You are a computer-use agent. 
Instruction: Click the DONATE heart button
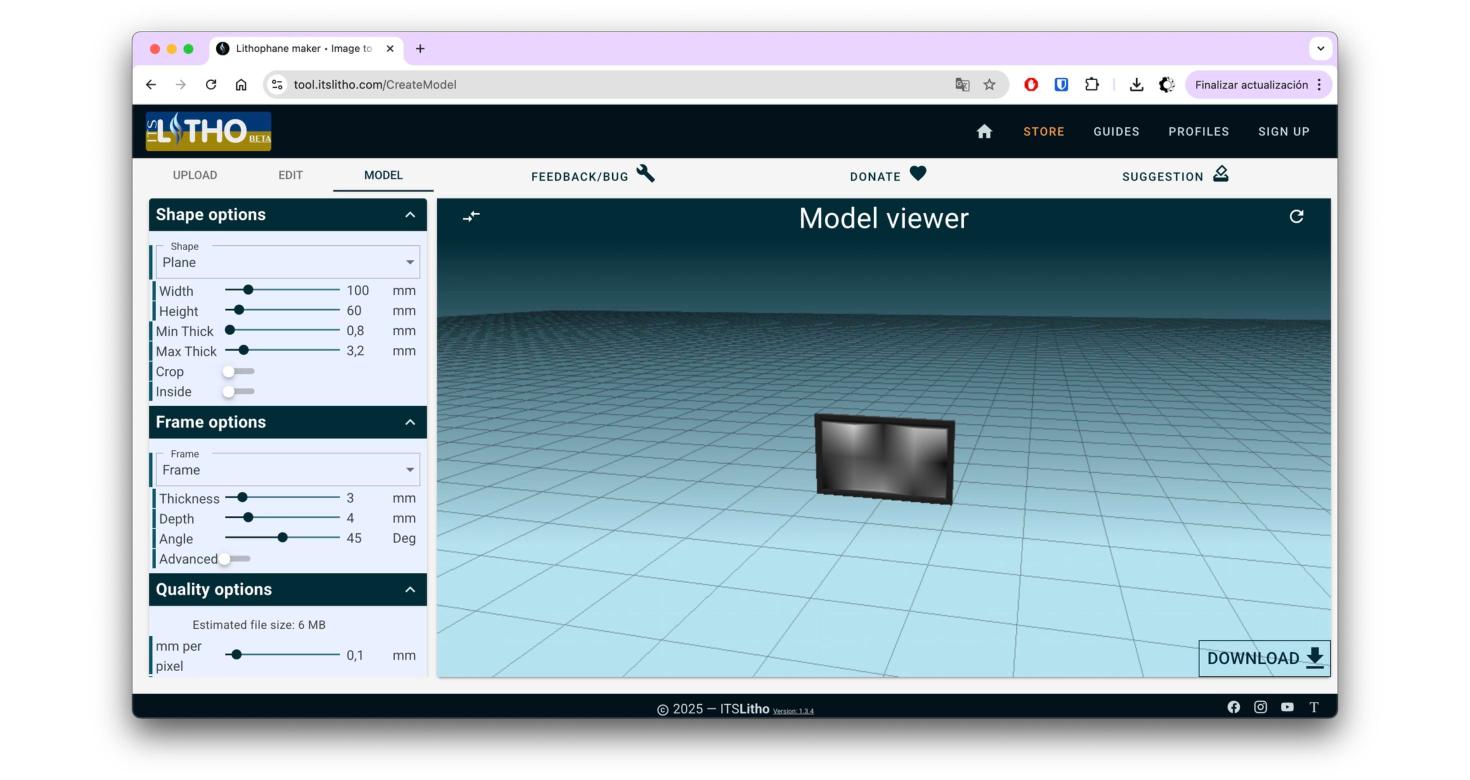[x=888, y=175]
